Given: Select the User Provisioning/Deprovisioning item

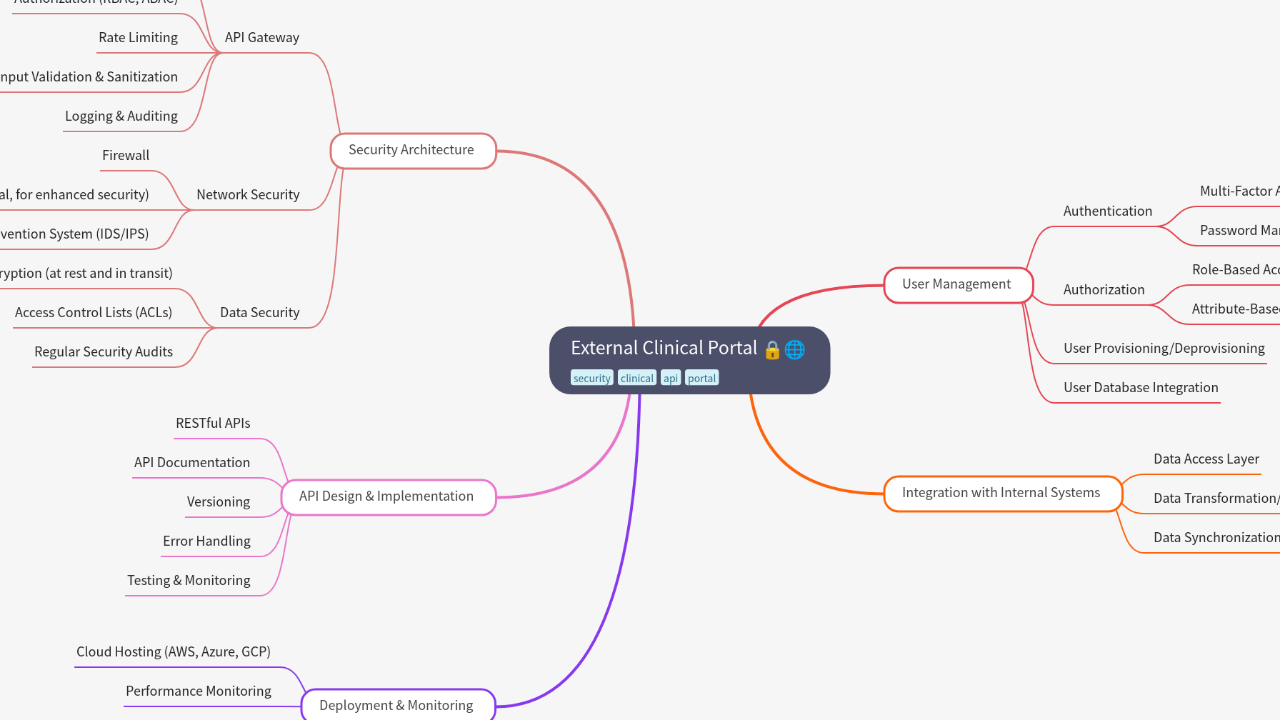Looking at the screenshot, I should (1164, 348).
